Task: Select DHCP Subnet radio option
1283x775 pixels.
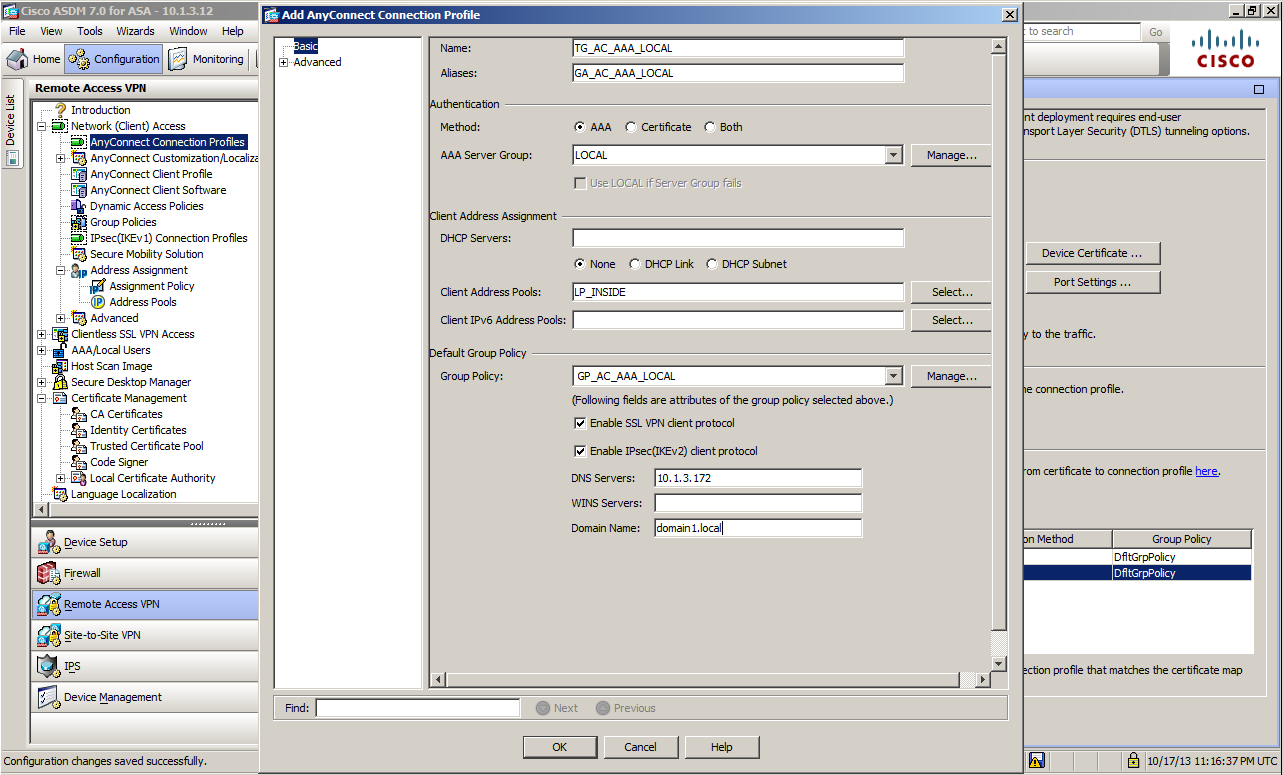Action: [712, 264]
